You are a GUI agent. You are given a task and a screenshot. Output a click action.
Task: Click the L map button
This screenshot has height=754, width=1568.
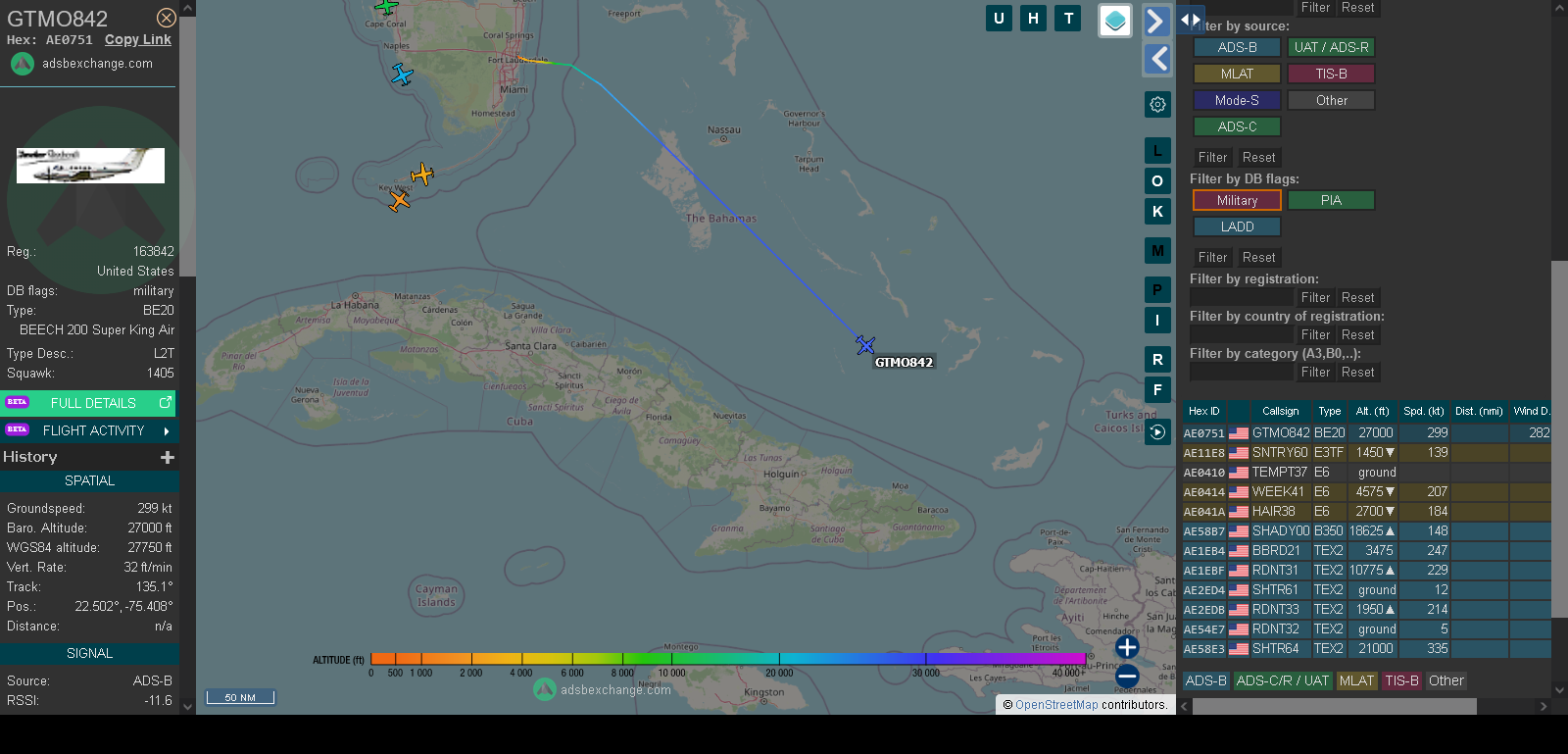[1157, 151]
